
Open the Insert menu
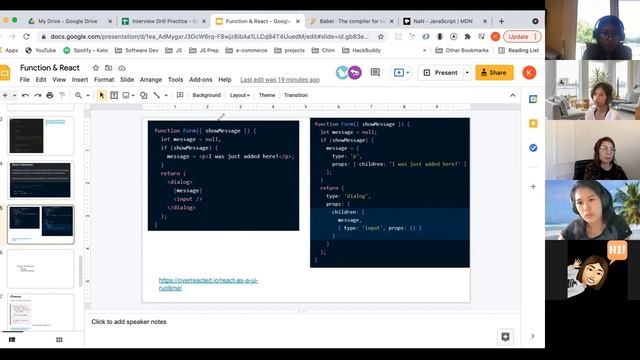point(80,80)
